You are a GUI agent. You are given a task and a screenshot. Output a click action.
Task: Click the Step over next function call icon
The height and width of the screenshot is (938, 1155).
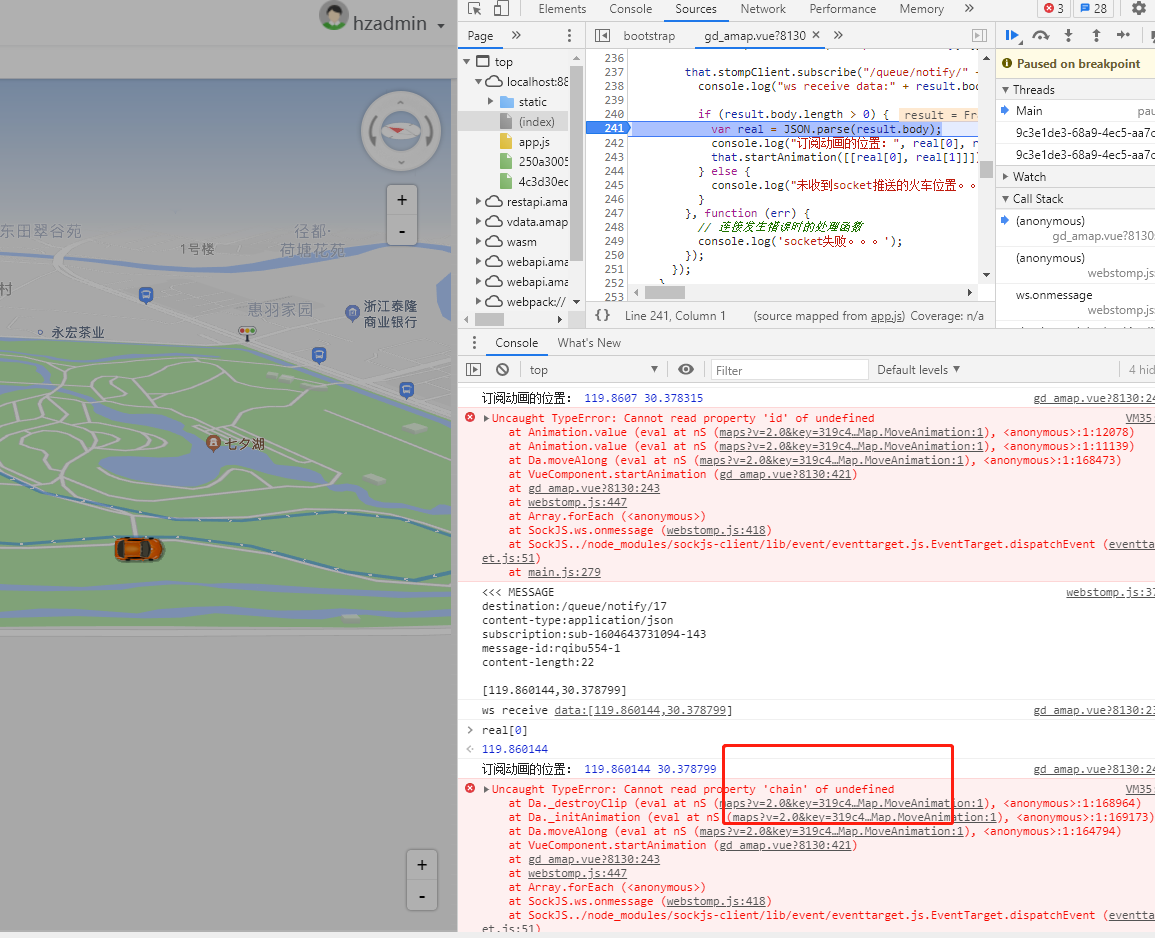tap(1039, 35)
